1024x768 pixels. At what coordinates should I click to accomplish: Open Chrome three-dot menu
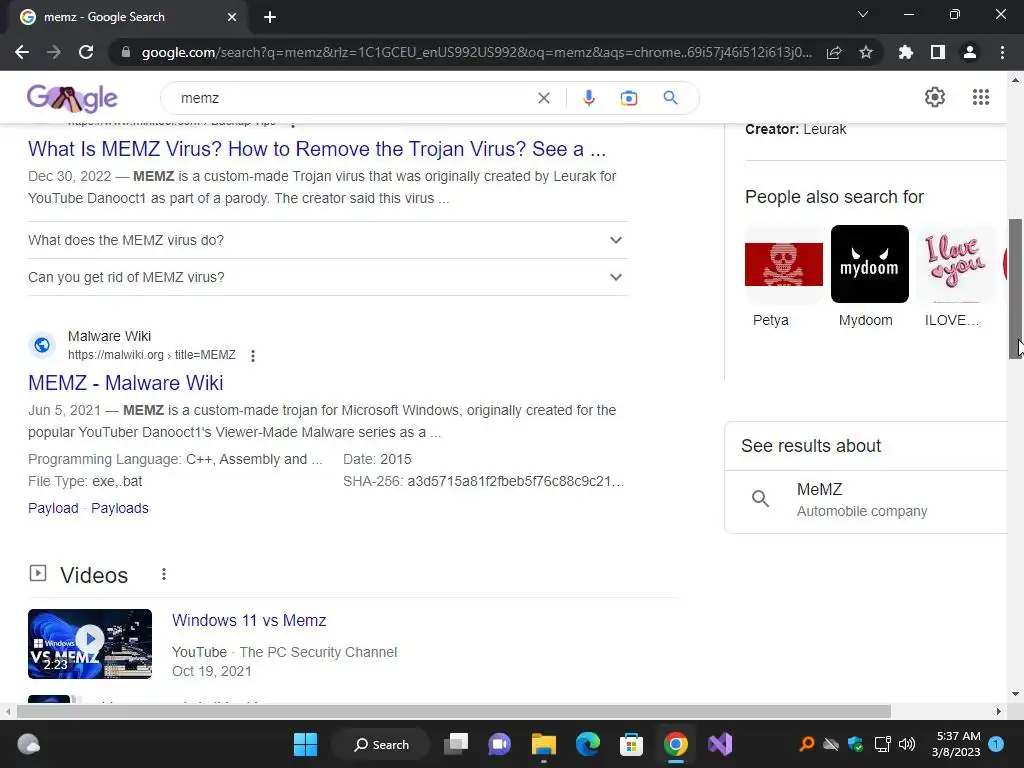coord(1002,52)
